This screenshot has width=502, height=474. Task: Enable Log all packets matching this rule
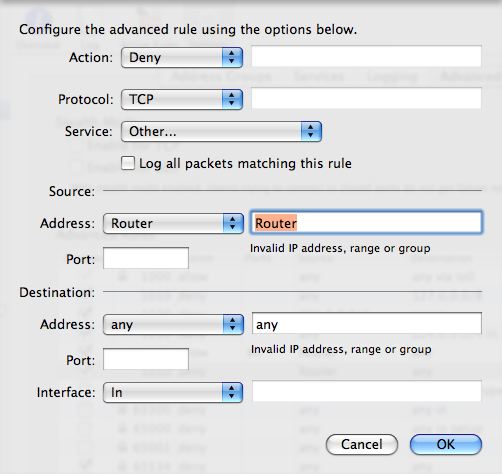128,163
